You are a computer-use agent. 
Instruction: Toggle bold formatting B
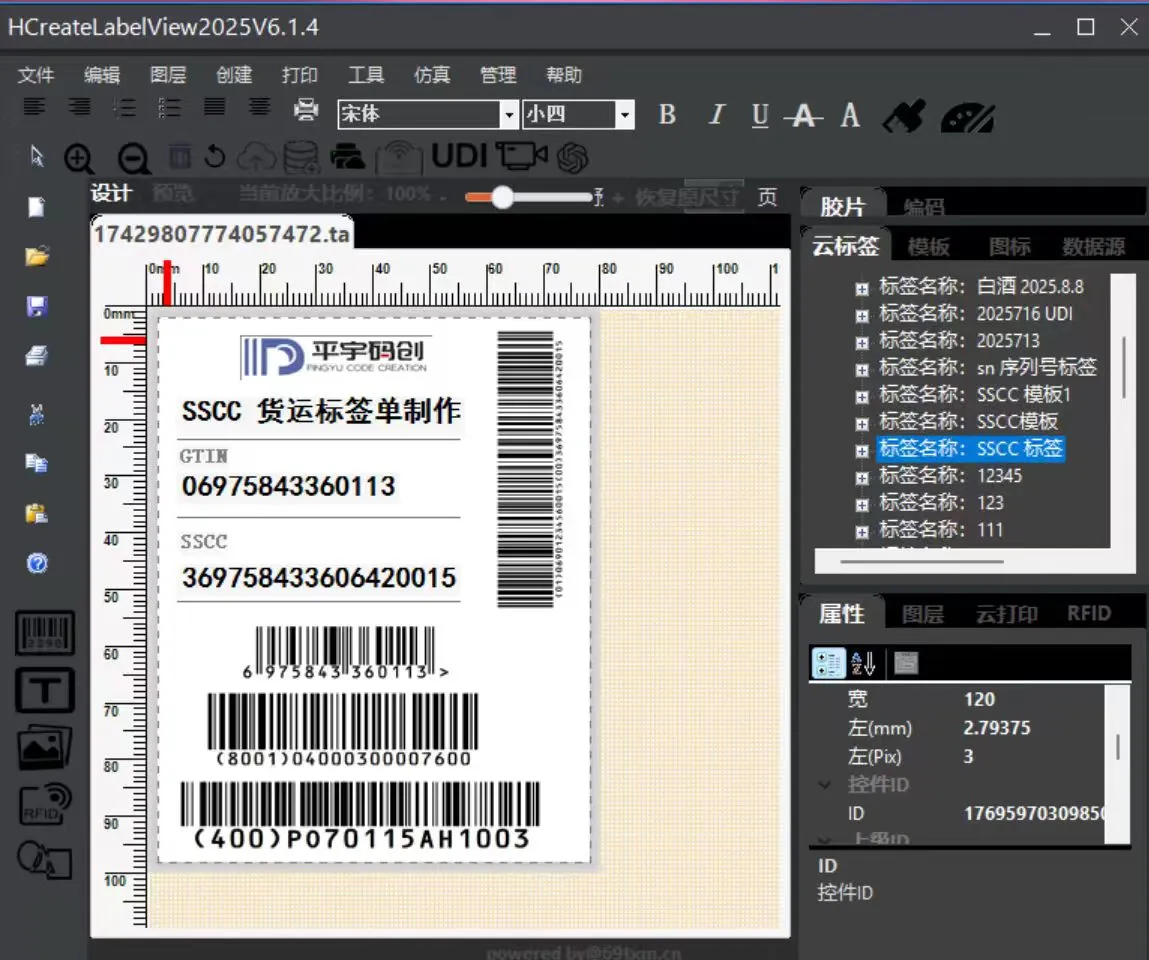click(x=667, y=114)
